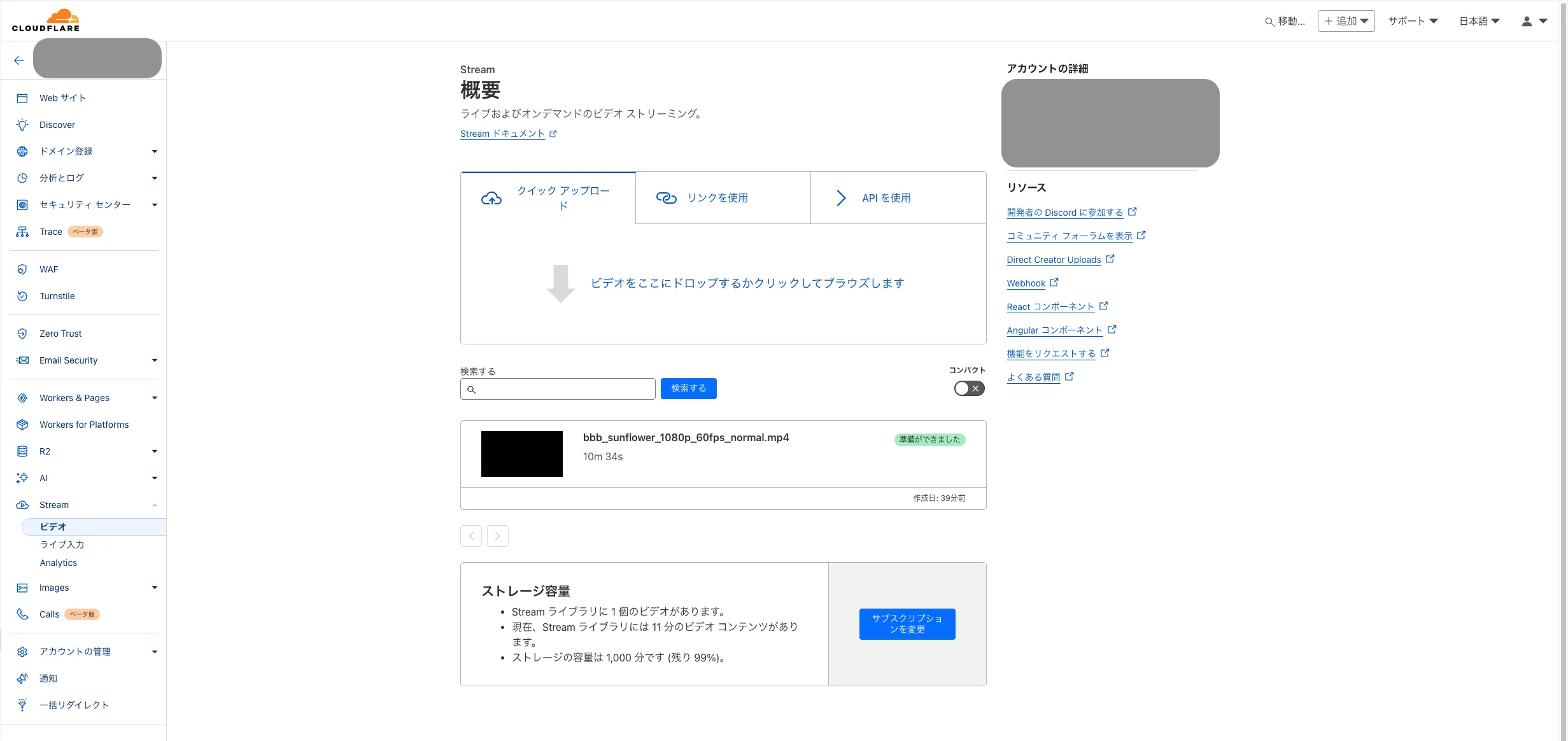Select Workers for Platforms in sidebar
Image resolution: width=1568 pixels, height=741 pixels.
[83, 424]
